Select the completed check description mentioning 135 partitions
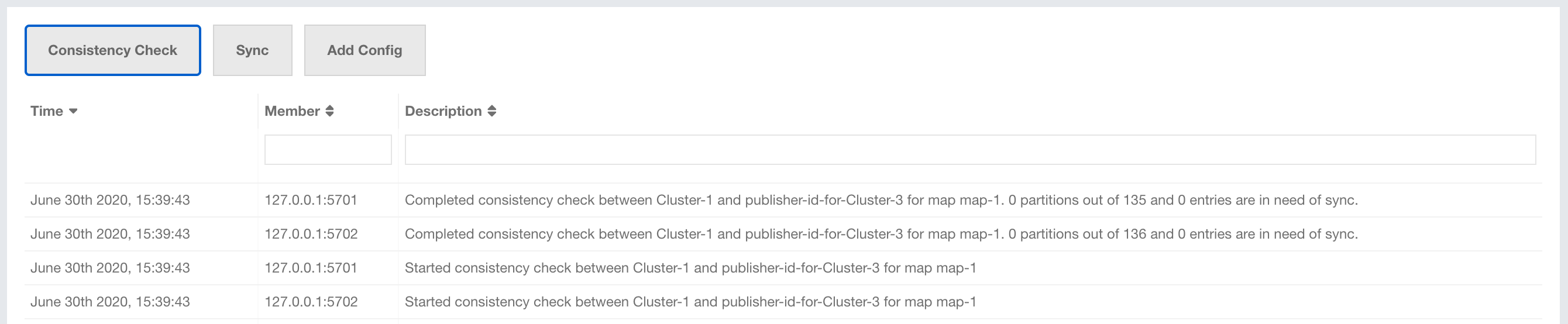This screenshot has height=324, width=1568. coord(881,200)
